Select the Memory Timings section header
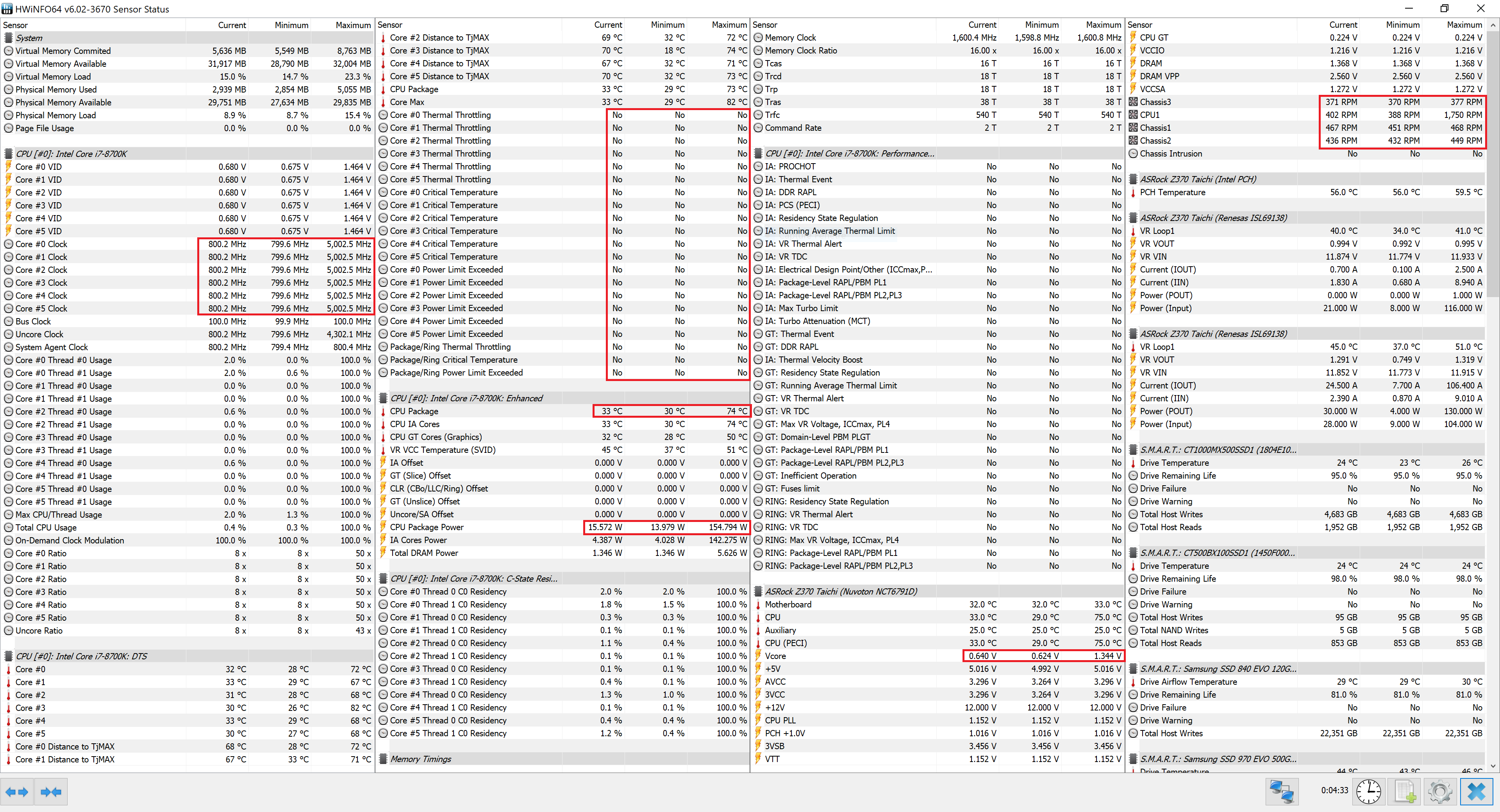This screenshot has height=812, width=1500. click(x=420, y=759)
